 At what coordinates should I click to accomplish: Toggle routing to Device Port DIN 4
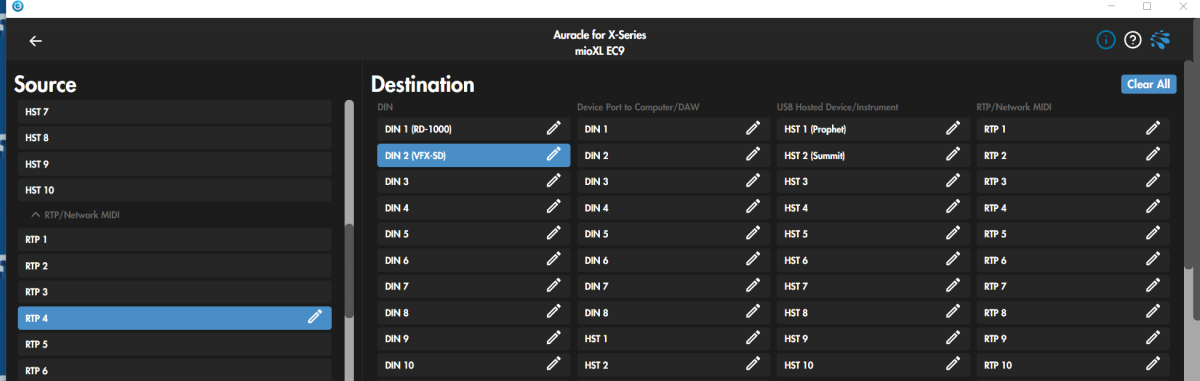[x=673, y=208]
